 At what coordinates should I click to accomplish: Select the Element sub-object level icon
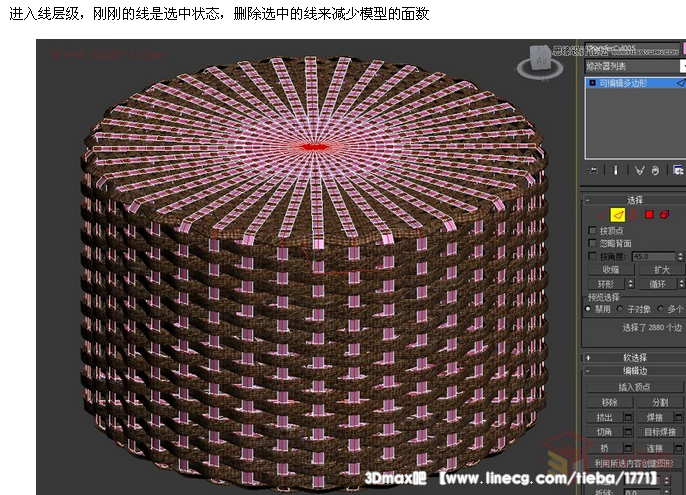(x=662, y=214)
